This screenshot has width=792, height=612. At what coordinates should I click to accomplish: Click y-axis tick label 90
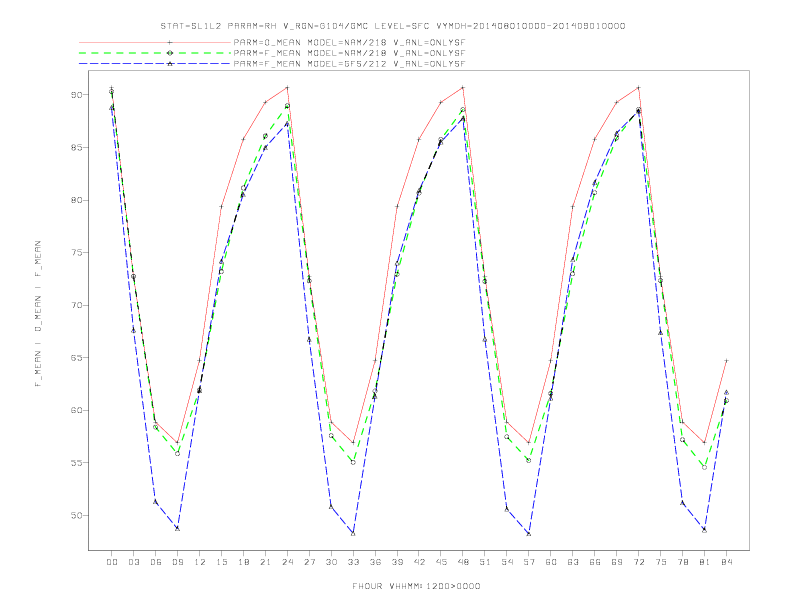[77, 95]
